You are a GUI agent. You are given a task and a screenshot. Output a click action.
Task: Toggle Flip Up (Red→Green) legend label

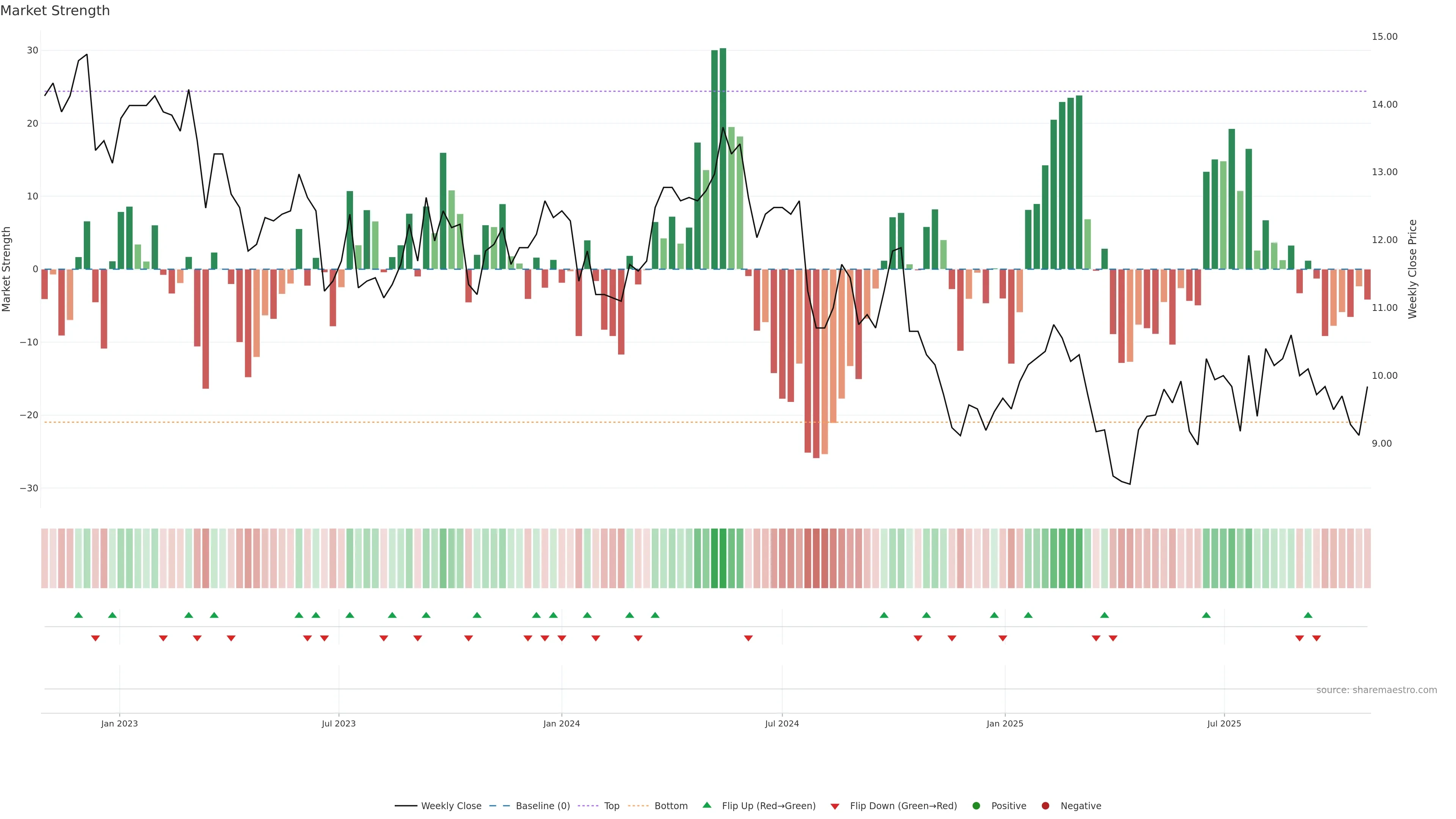tap(769, 805)
